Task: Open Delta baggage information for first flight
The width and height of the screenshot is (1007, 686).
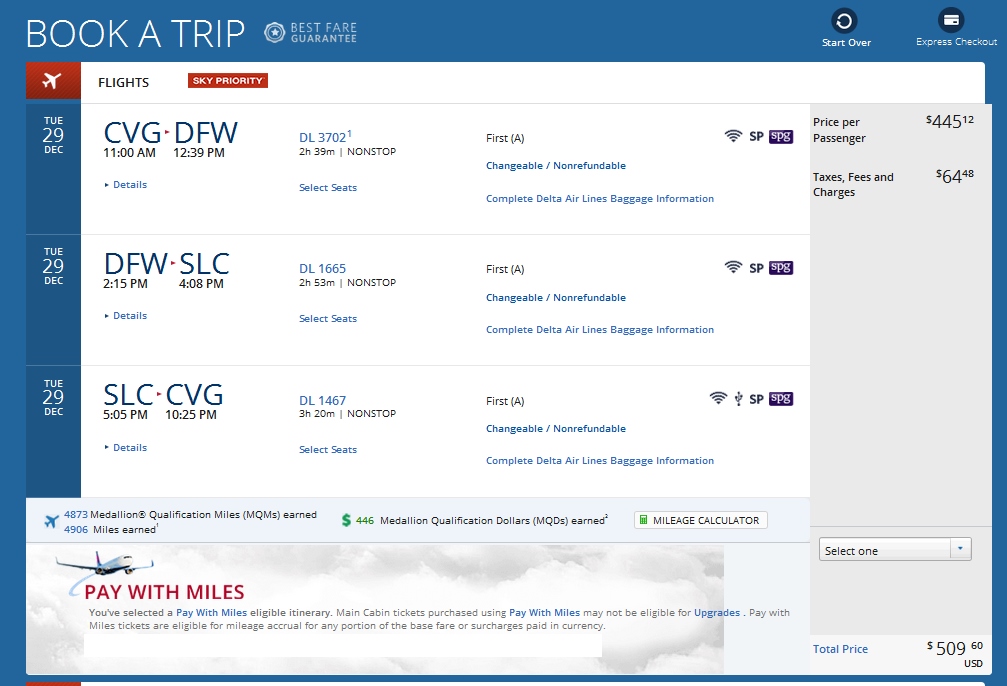Action: tap(600, 198)
